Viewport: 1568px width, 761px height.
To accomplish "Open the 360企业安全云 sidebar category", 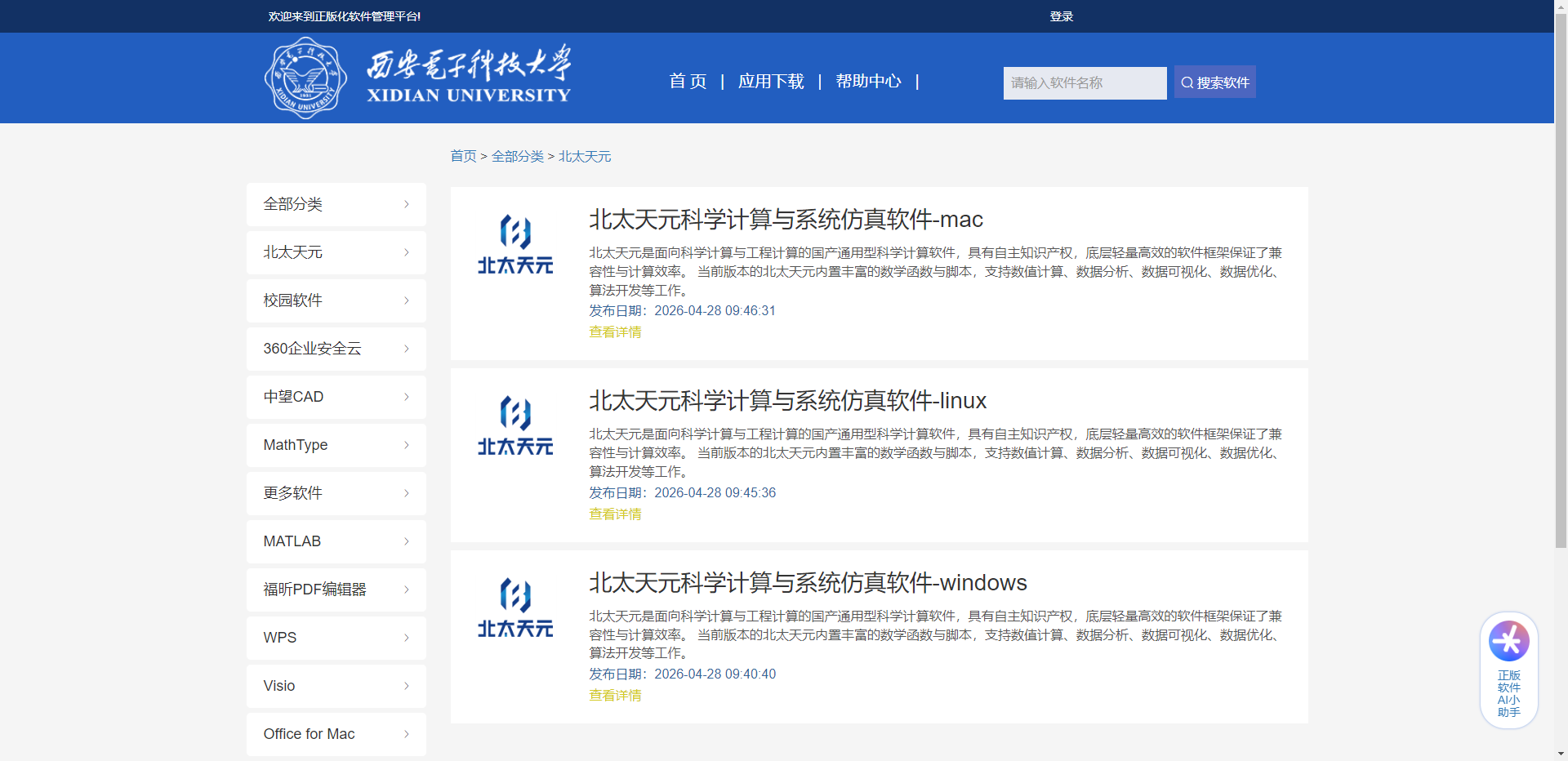I will [x=336, y=349].
